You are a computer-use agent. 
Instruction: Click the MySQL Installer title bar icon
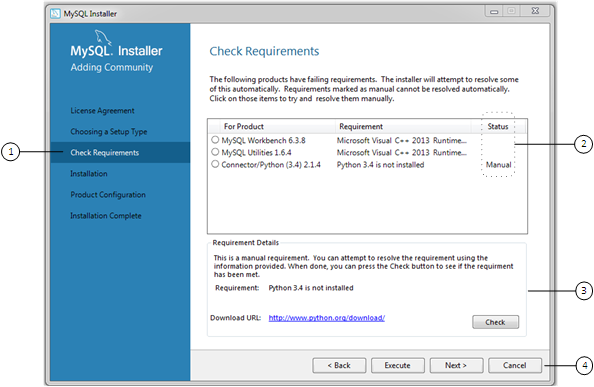[x=55, y=14]
